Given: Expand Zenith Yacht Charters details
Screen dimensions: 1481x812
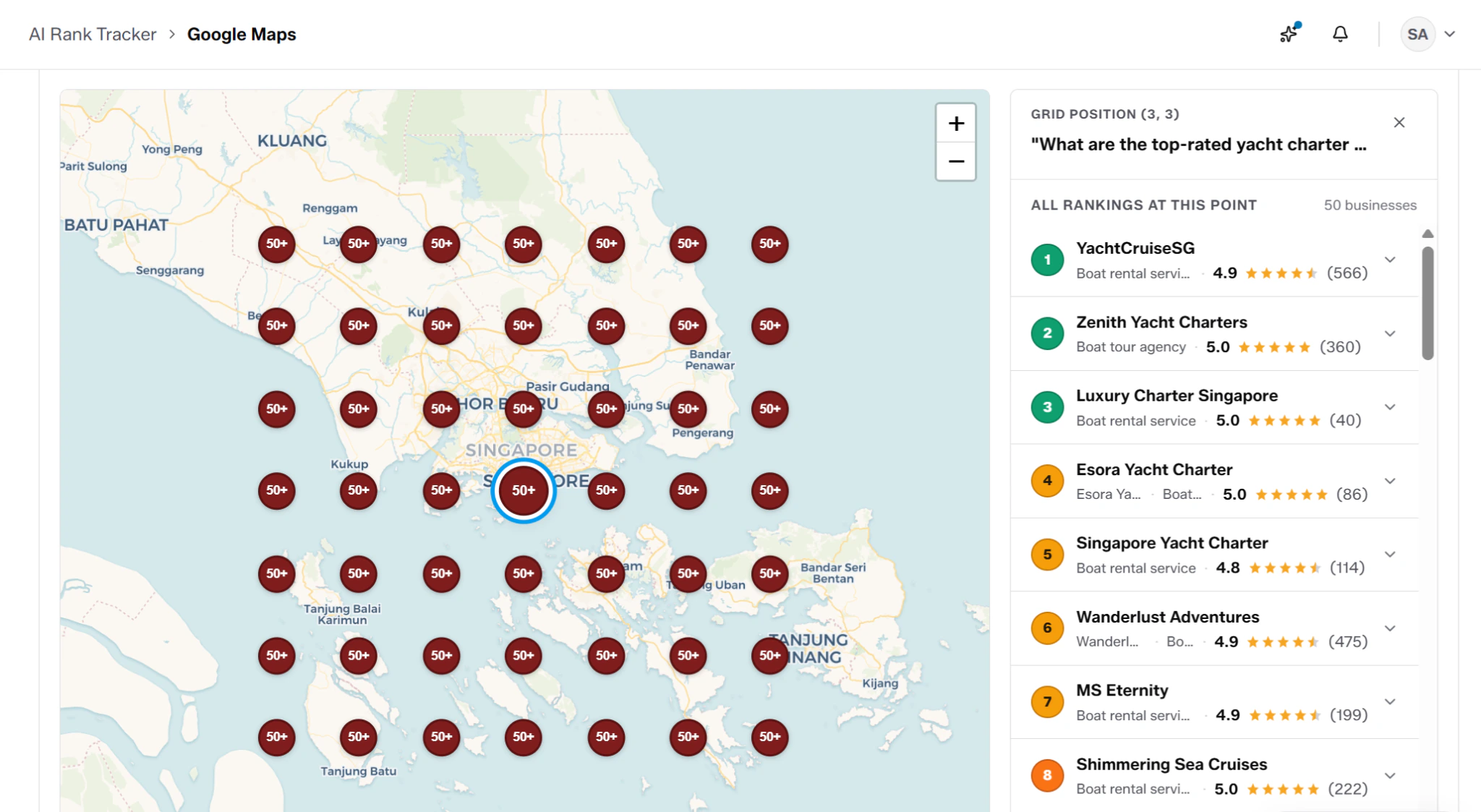Looking at the screenshot, I should (1390, 333).
